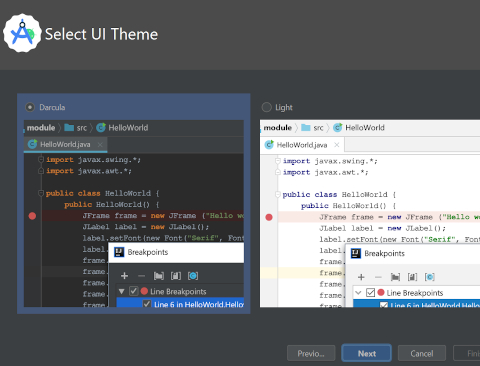Click first import fold marker in Darcula preview
The image size is (480, 366).
[x=41, y=159]
